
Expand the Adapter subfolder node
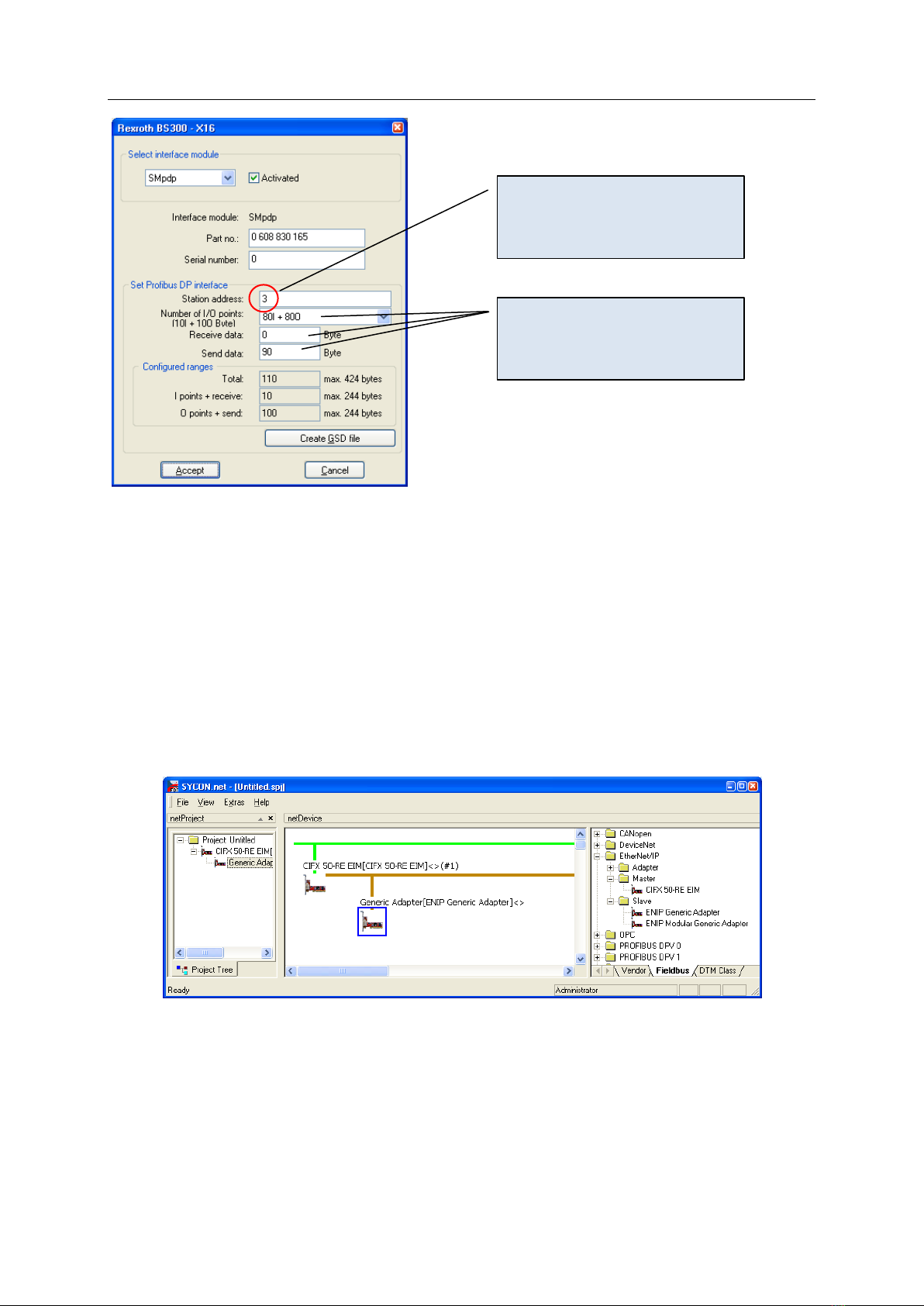pos(610,868)
